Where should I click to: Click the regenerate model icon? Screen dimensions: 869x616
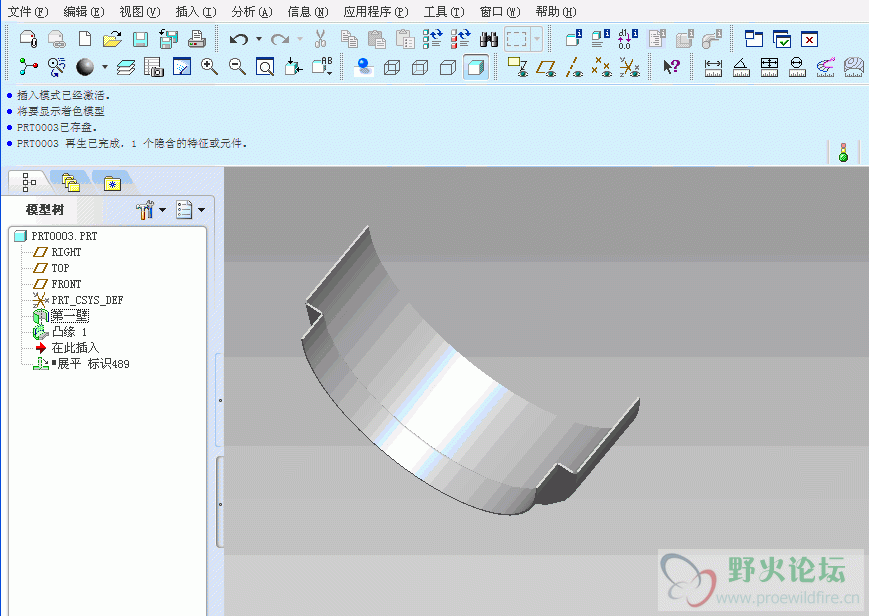pyautogui.click(x=433, y=39)
